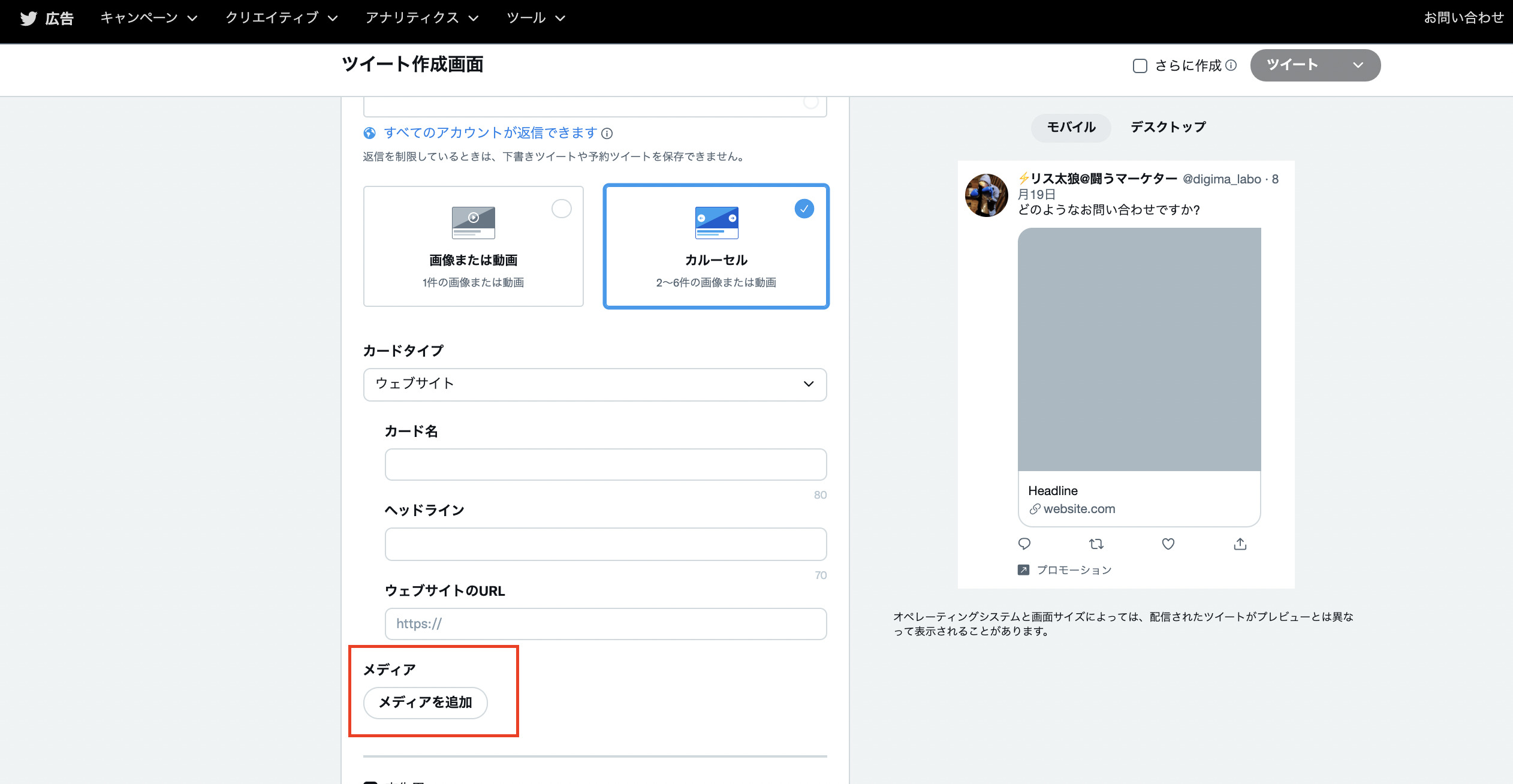
Task: Select the カルーセル radio option
Action: [x=804, y=209]
